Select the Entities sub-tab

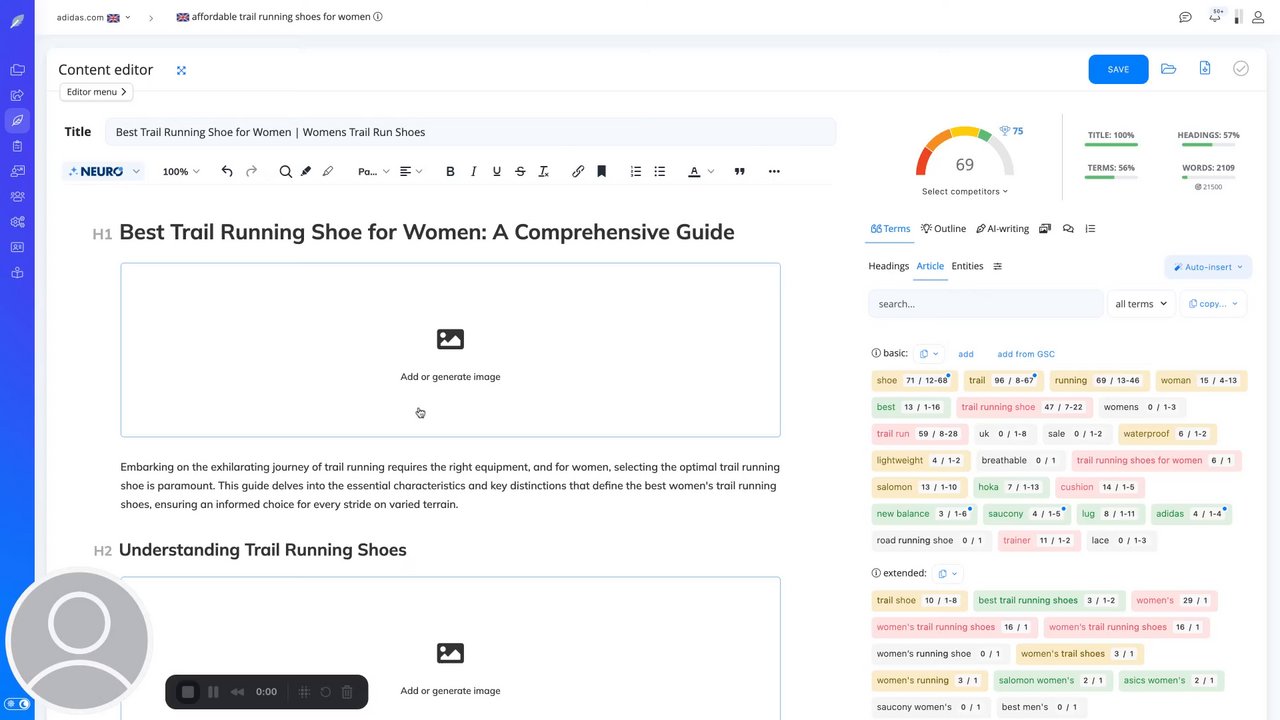(x=967, y=266)
